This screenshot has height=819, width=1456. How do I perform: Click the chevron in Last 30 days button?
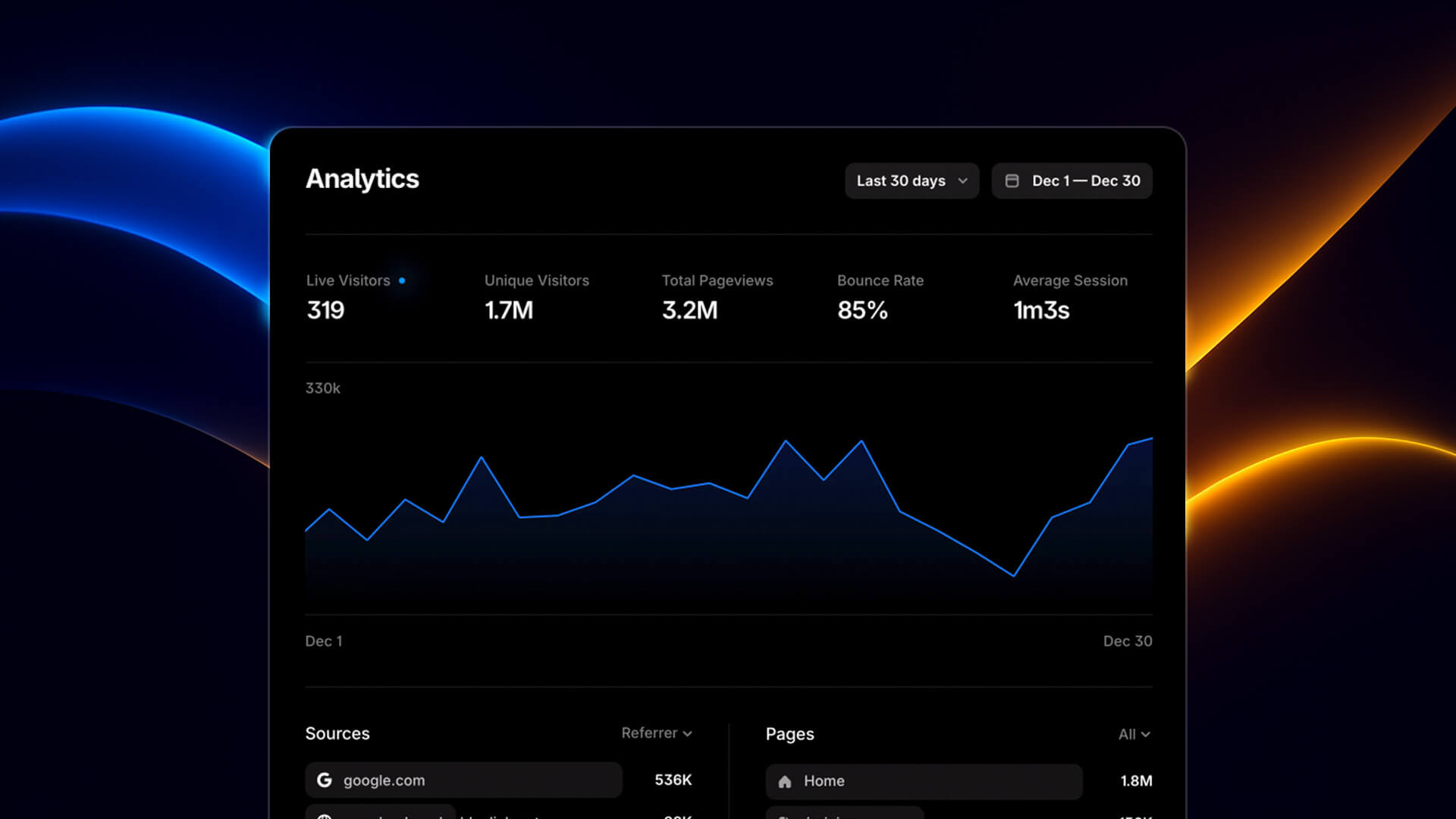963,180
